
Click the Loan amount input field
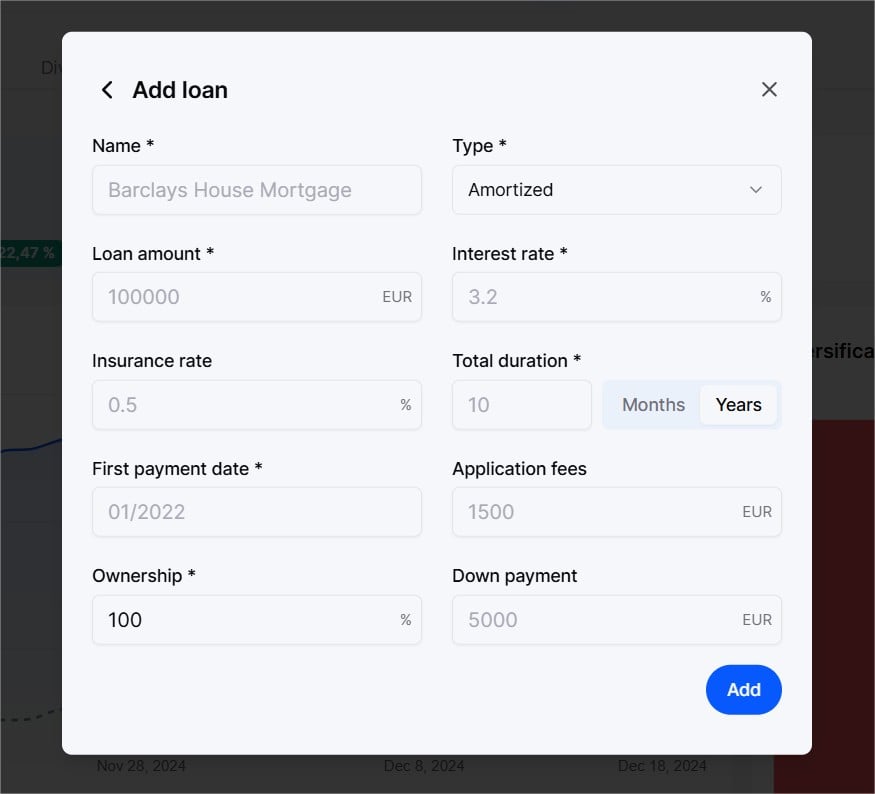click(257, 297)
